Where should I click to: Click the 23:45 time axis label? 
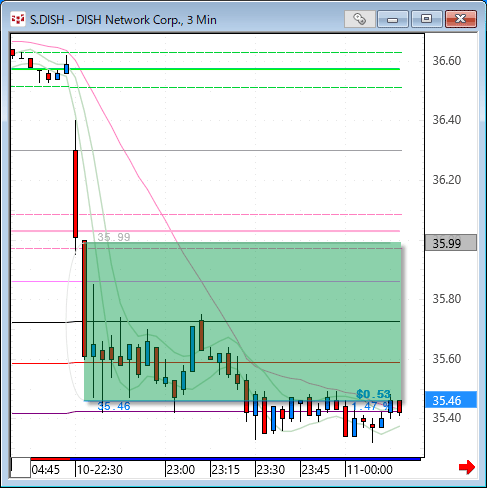[315, 470]
